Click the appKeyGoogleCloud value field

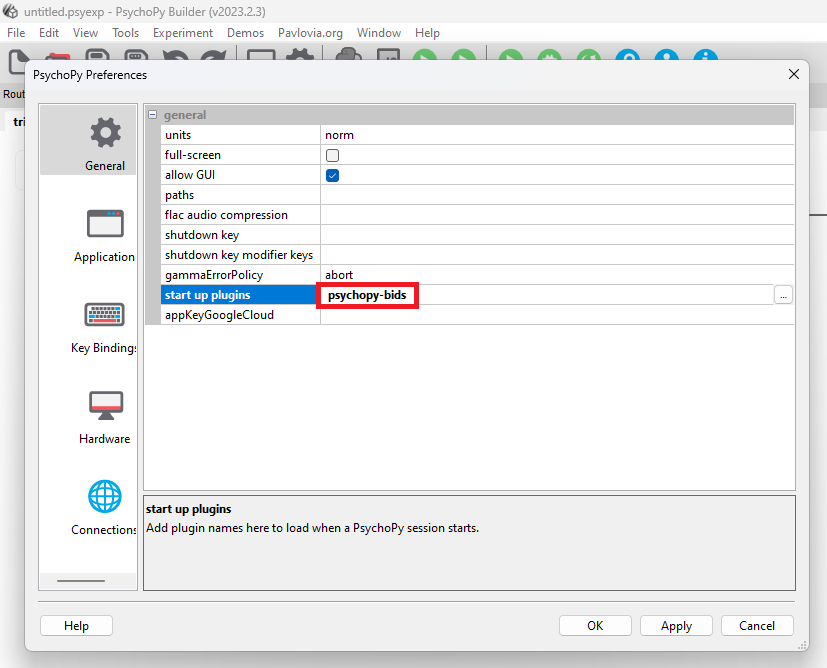click(557, 315)
